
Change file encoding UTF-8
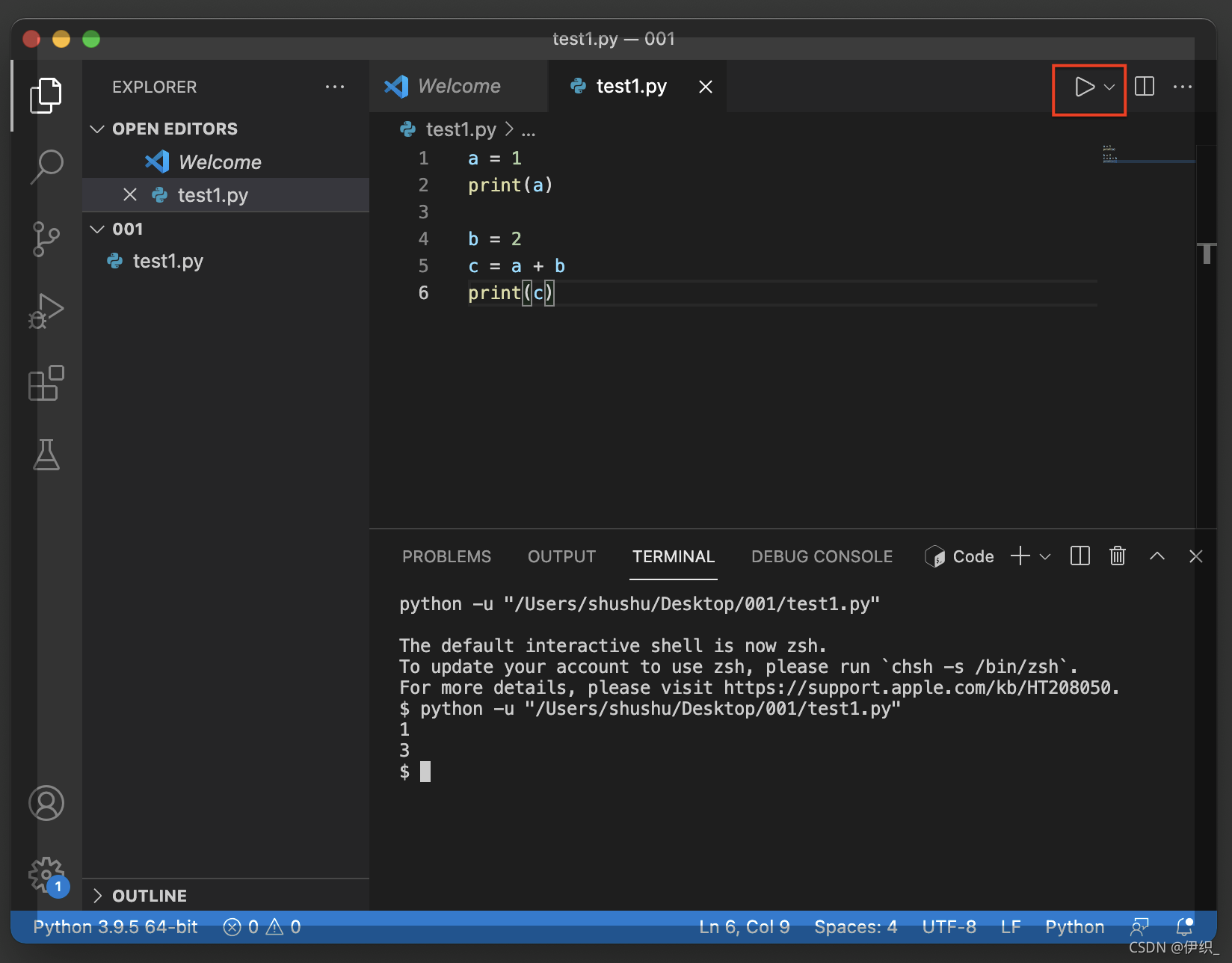pos(949,927)
